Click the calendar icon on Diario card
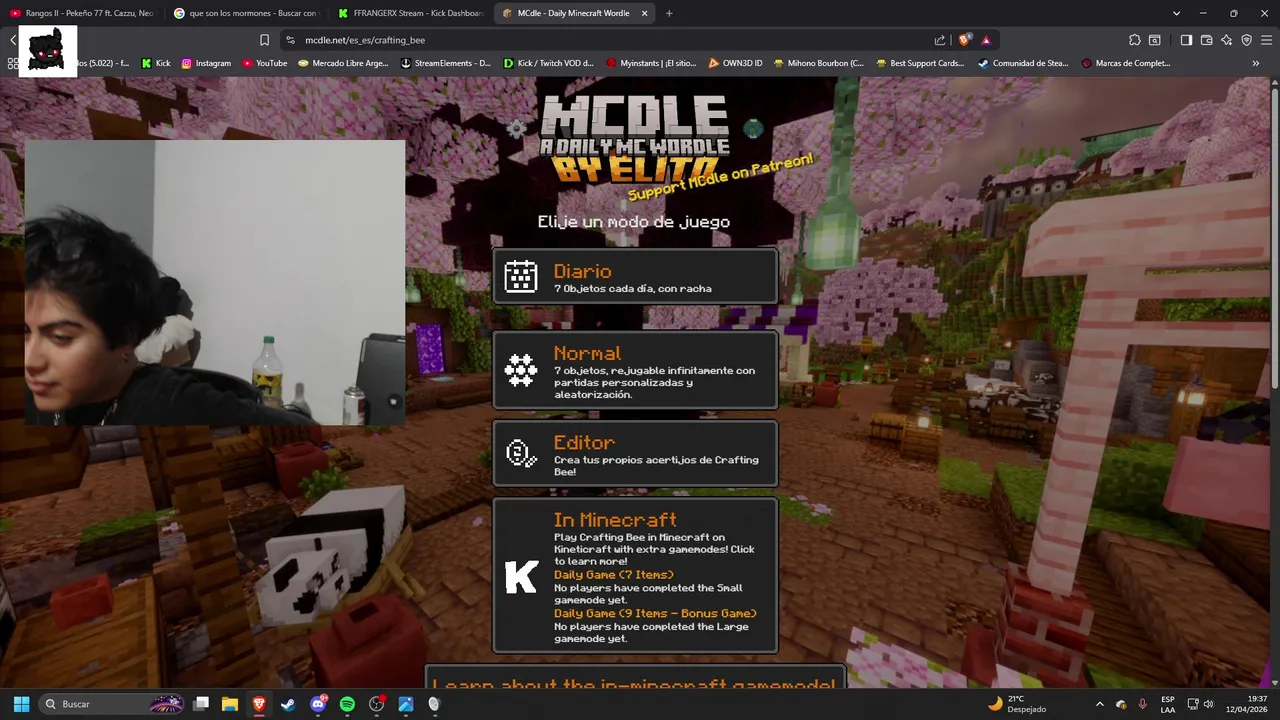The height and width of the screenshot is (720, 1280). tap(521, 276)
